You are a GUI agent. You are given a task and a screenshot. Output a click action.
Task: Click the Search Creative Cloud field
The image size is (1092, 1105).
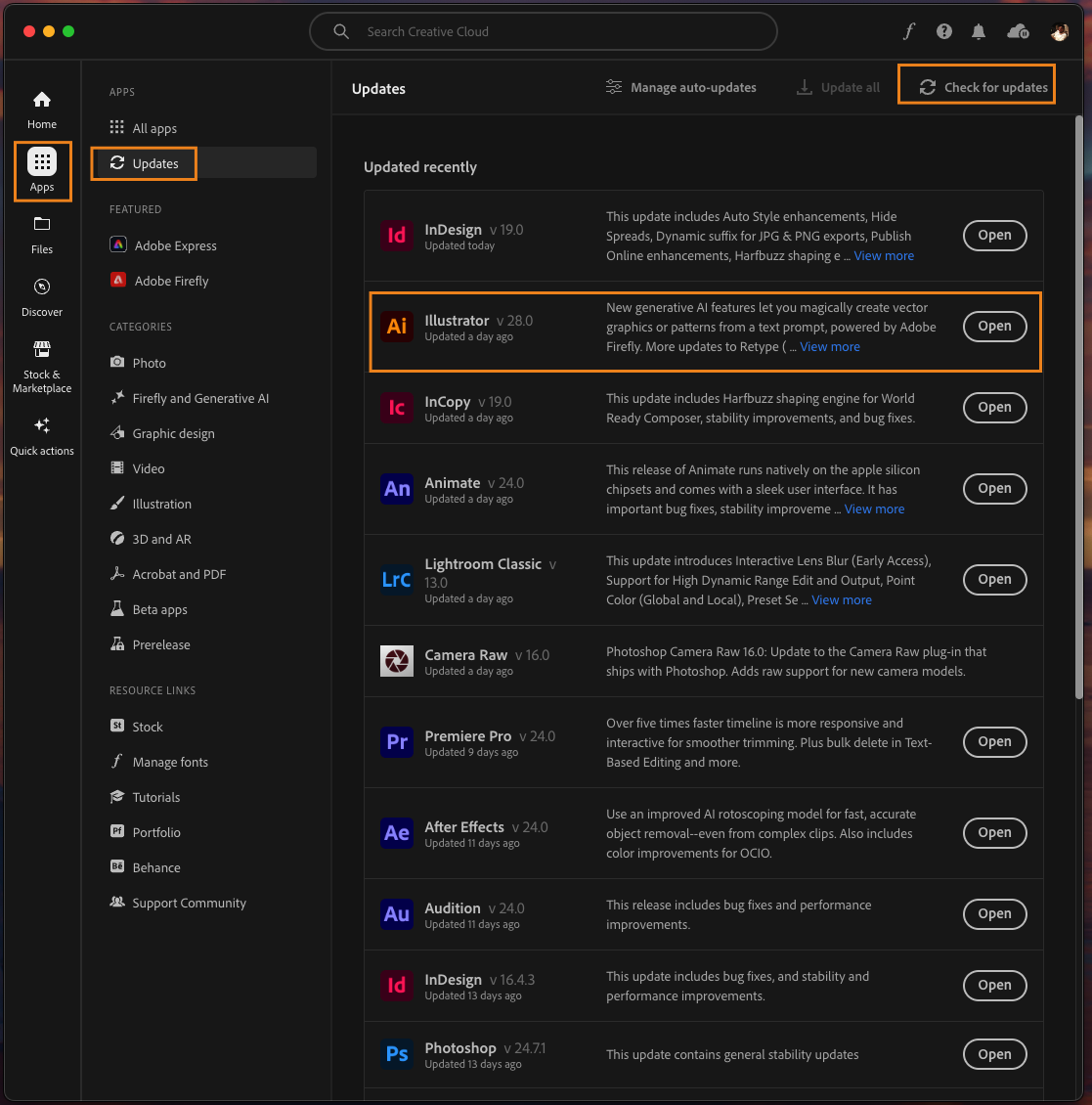tap(544, 31)
